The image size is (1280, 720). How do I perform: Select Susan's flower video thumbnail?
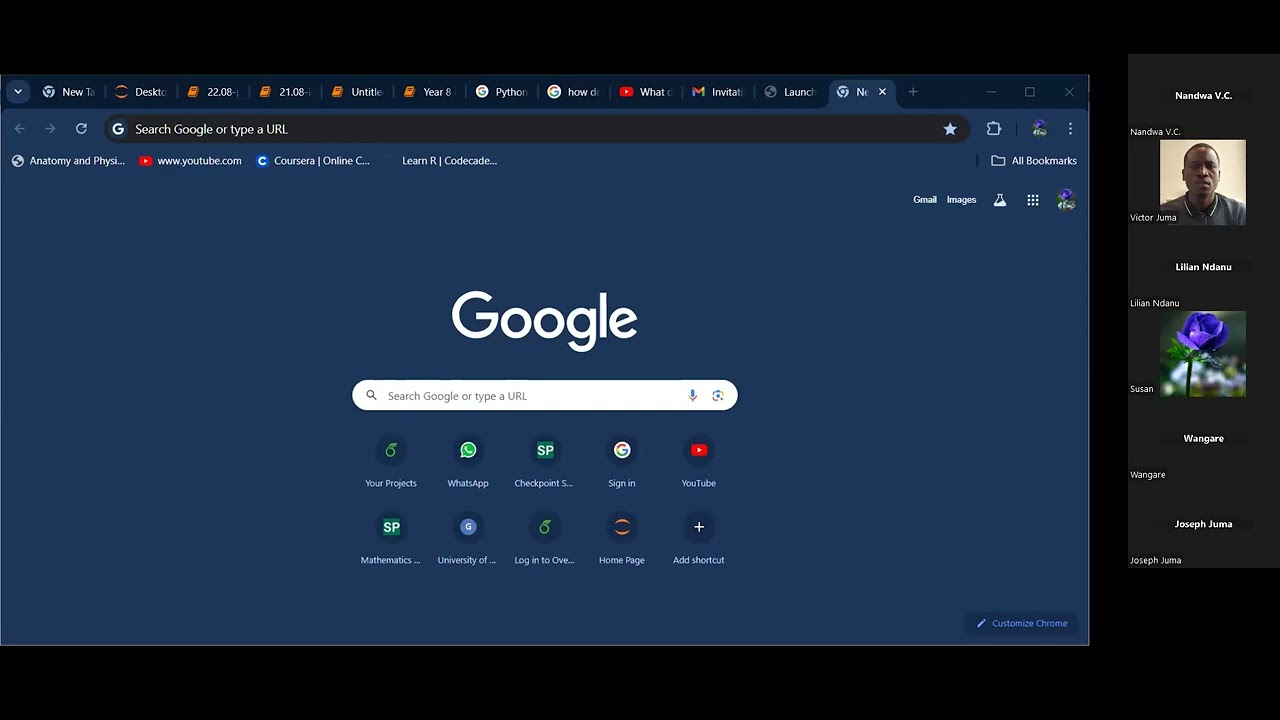pos(1203,354)
